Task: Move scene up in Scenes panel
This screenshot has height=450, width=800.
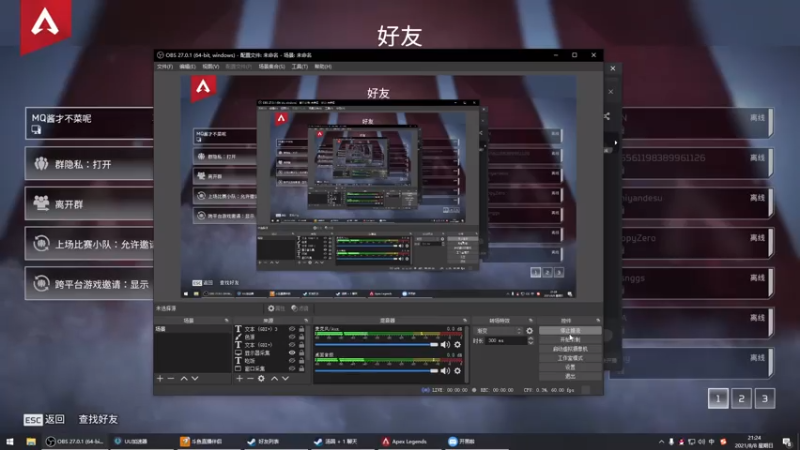Action: [x=184, y=379]
